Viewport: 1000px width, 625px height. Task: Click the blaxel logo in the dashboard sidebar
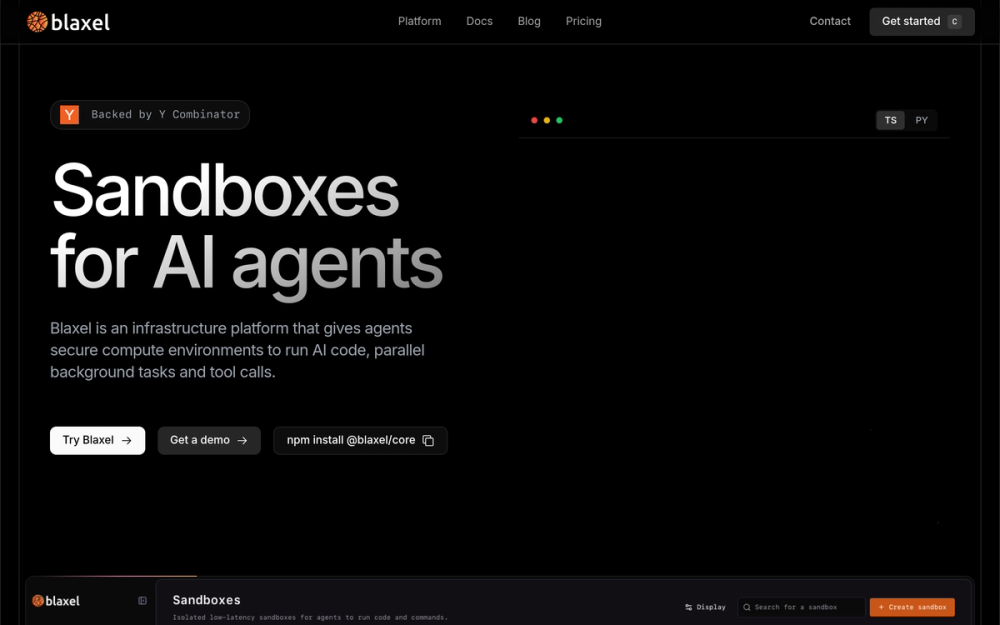(55, 601)
